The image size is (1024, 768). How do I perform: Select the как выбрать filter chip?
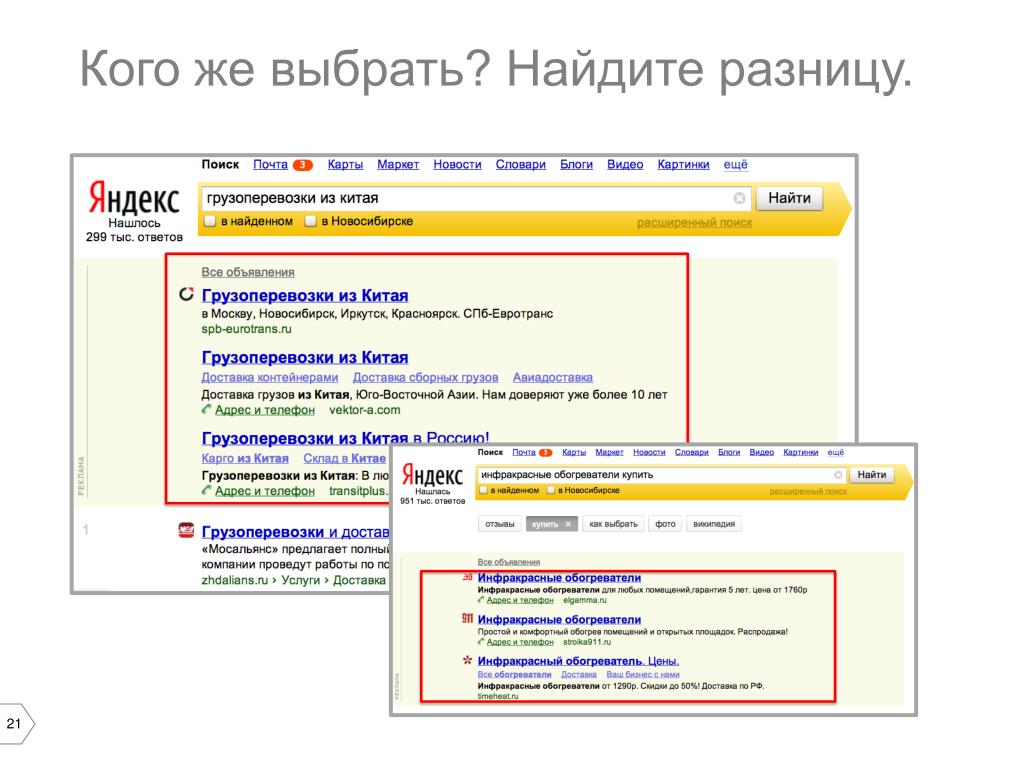[613, 524]
